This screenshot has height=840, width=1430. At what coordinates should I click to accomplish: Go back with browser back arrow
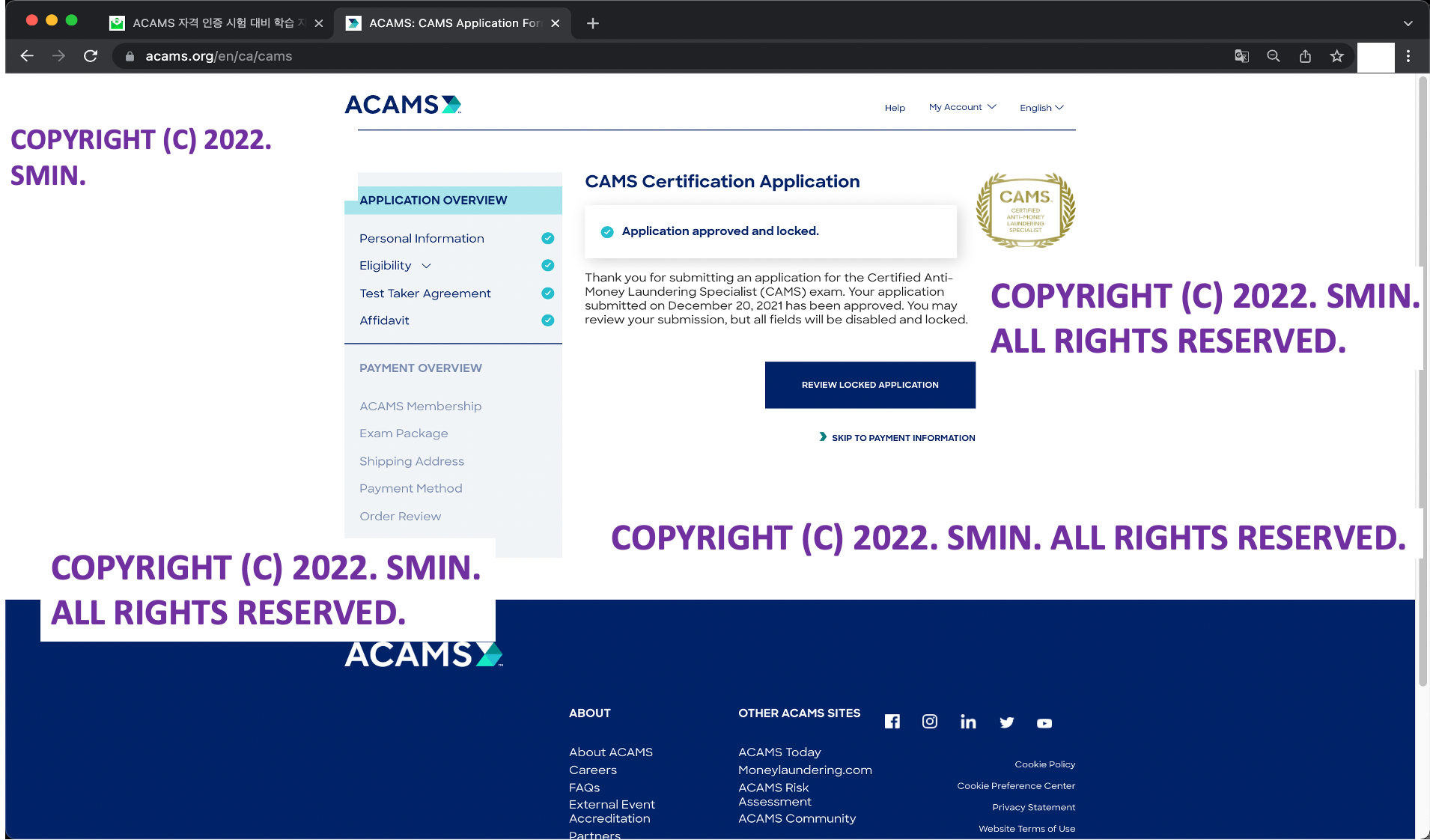tap(27, 56)
